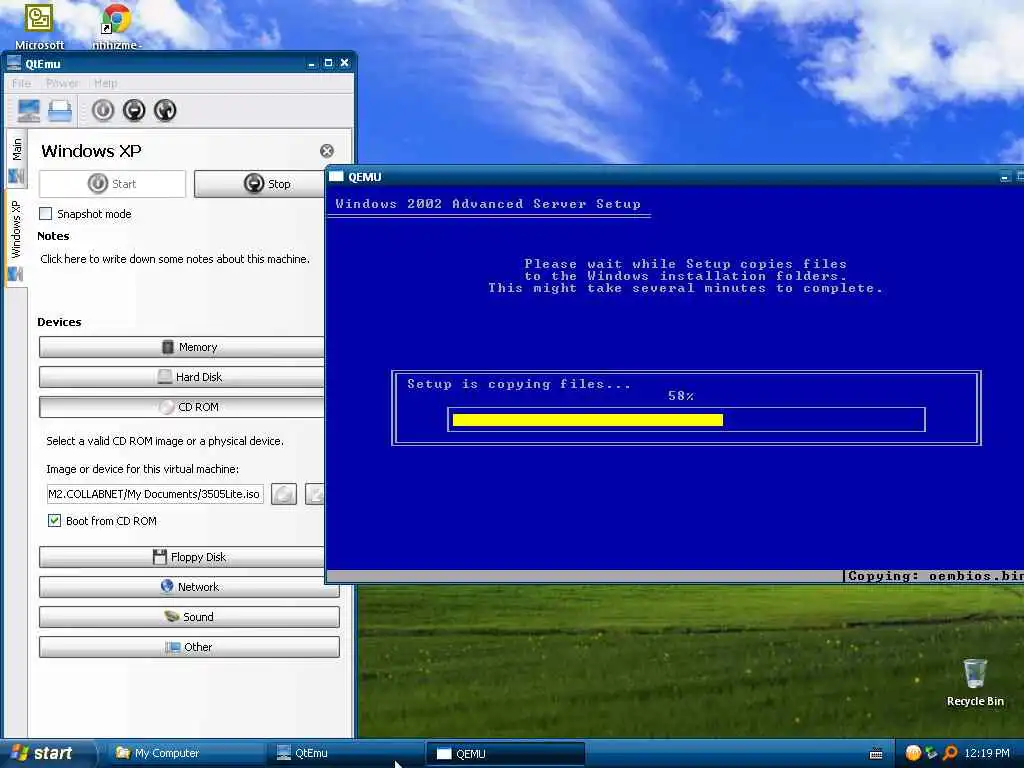Click the 'Devices' label

coord(59,322)
